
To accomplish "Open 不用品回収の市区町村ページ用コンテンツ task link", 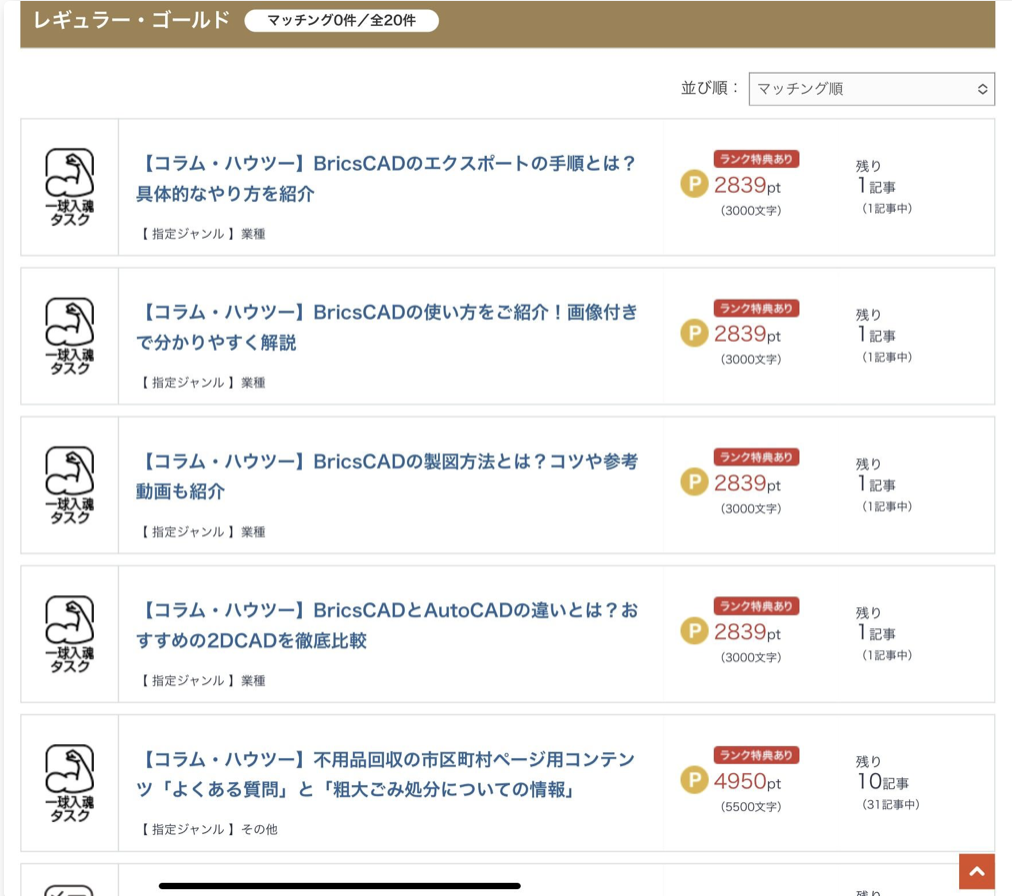I will coord(386,774).
